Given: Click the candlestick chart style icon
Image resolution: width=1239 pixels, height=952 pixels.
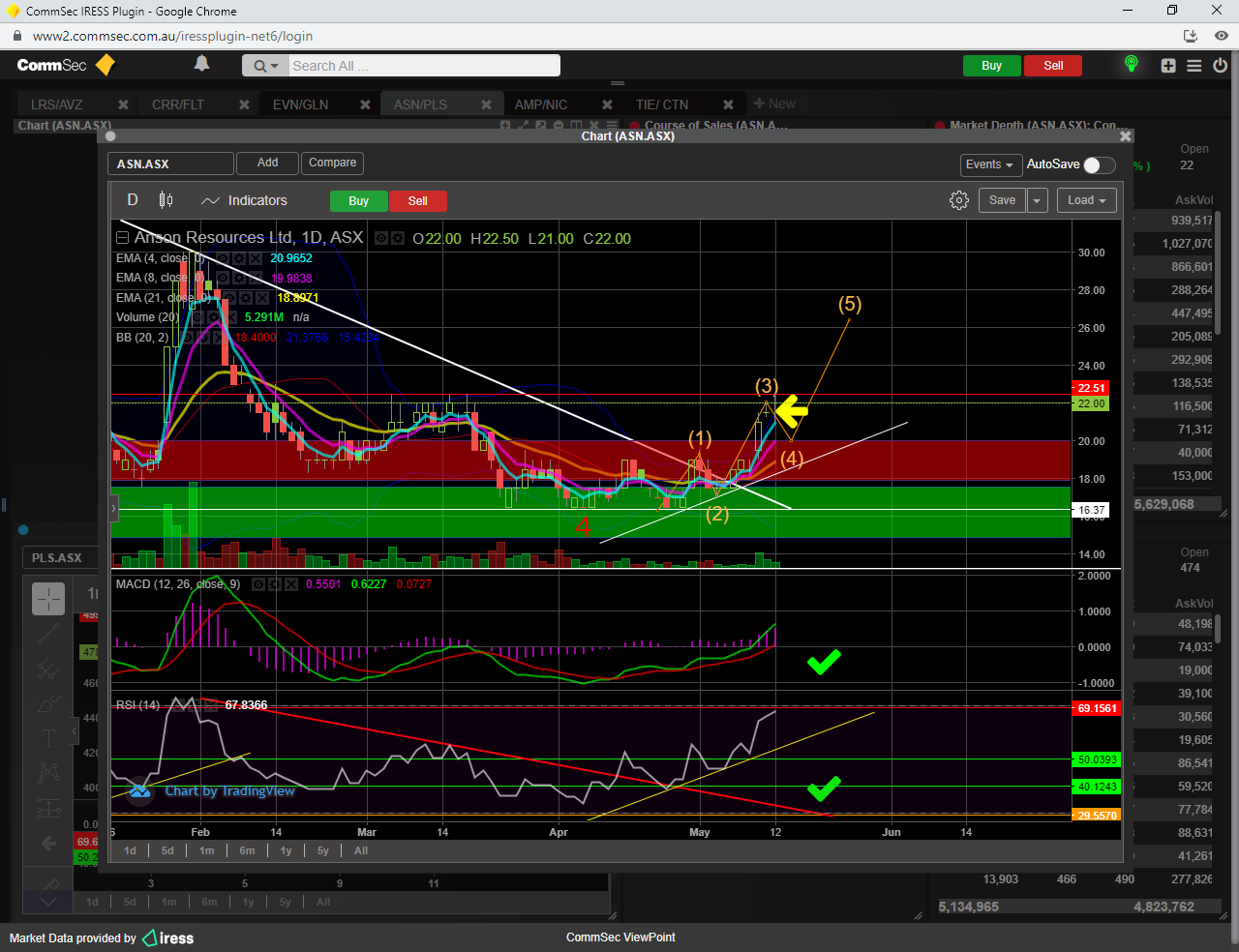Looking at the screenshot, I should (x=166, y=200).
